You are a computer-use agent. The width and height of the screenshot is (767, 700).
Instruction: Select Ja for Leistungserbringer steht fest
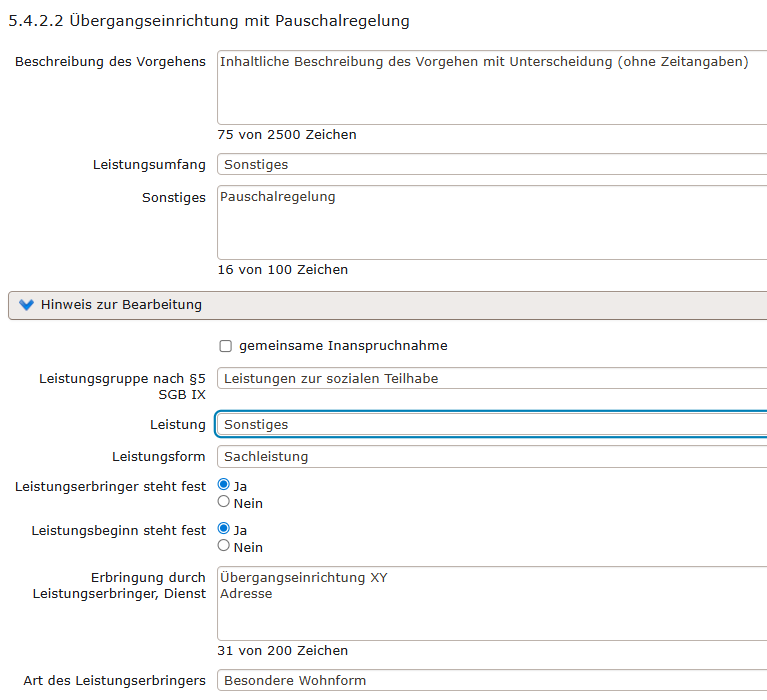[x=224, y=486]
